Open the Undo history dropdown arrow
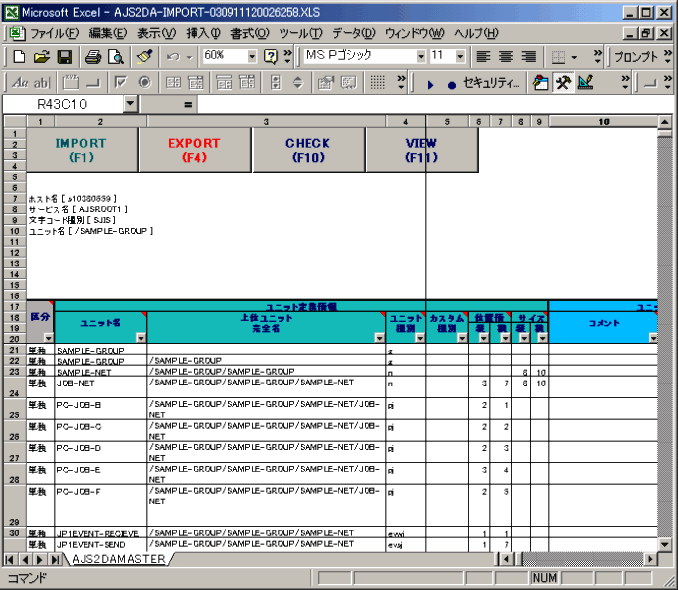 (189, 57)
